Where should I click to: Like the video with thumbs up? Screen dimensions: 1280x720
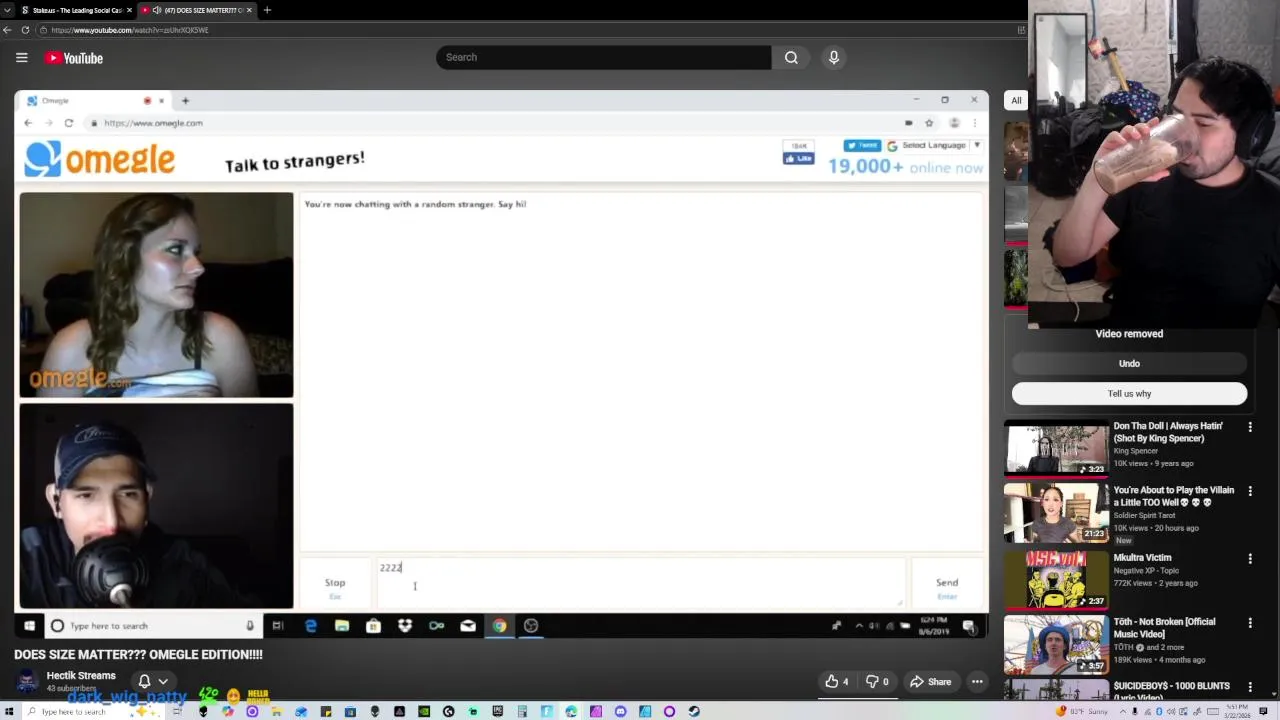click(x=836, y=682)
